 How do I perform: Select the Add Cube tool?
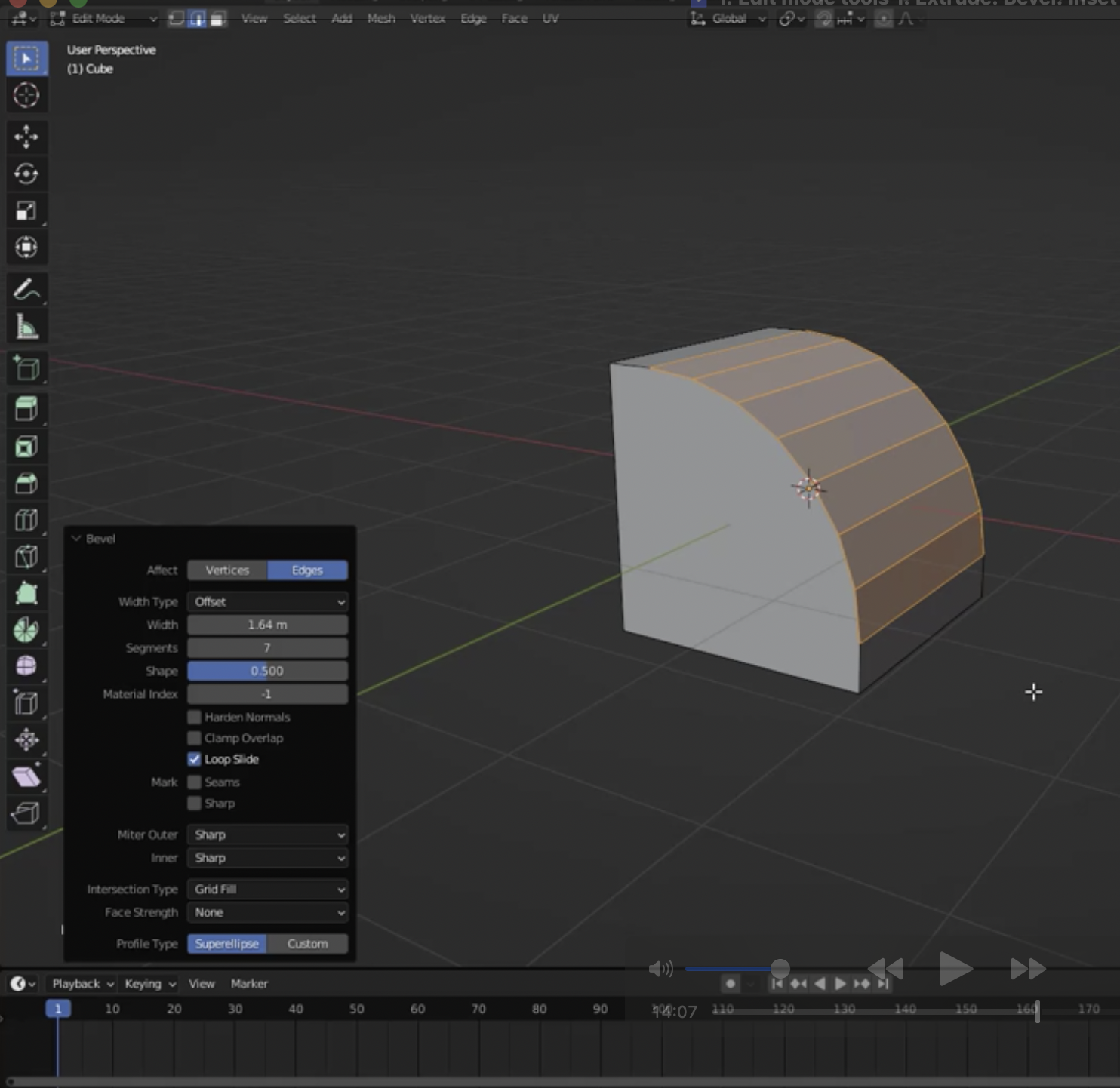pos(26,369)
